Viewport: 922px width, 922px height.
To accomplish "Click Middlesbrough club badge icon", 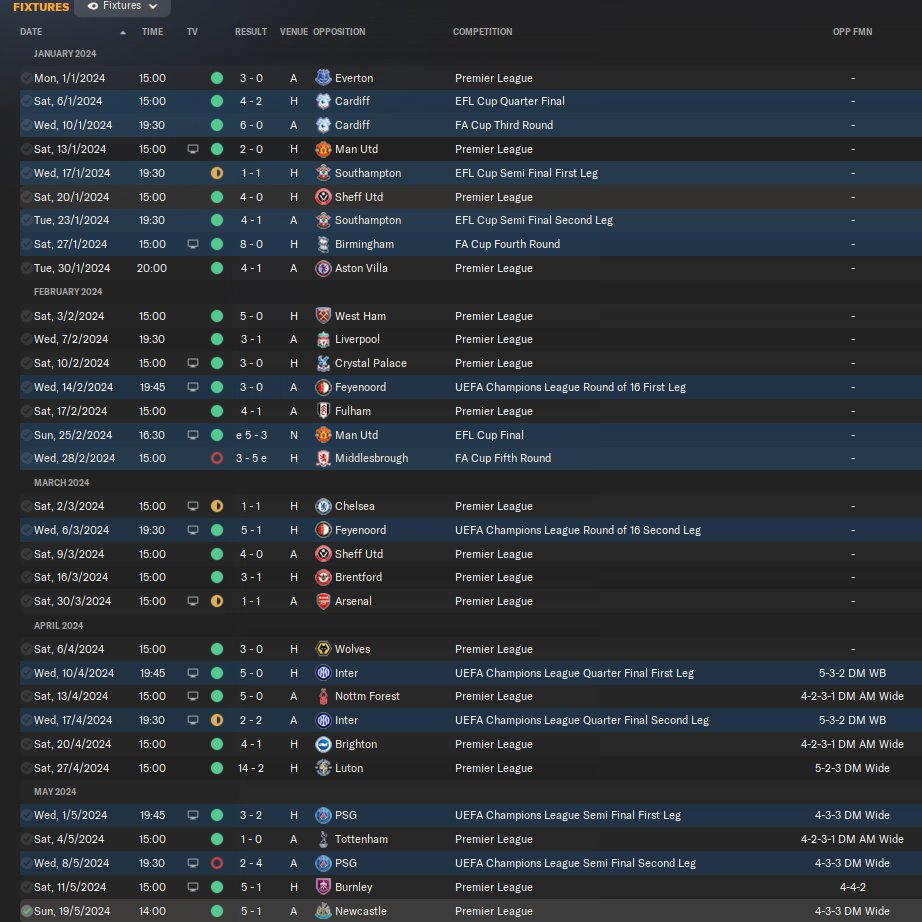I will pyautogui.click(x=323, y=458).
